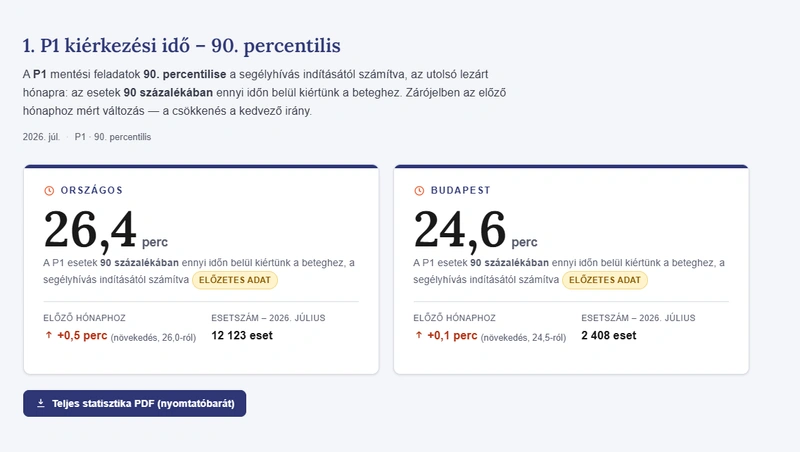Click the ESETSZÁM – 2026. JÚLIUS label in the Budapest card
Image resolution: width=800 pixels, height=452 pixels.
(x=638, y=318)
